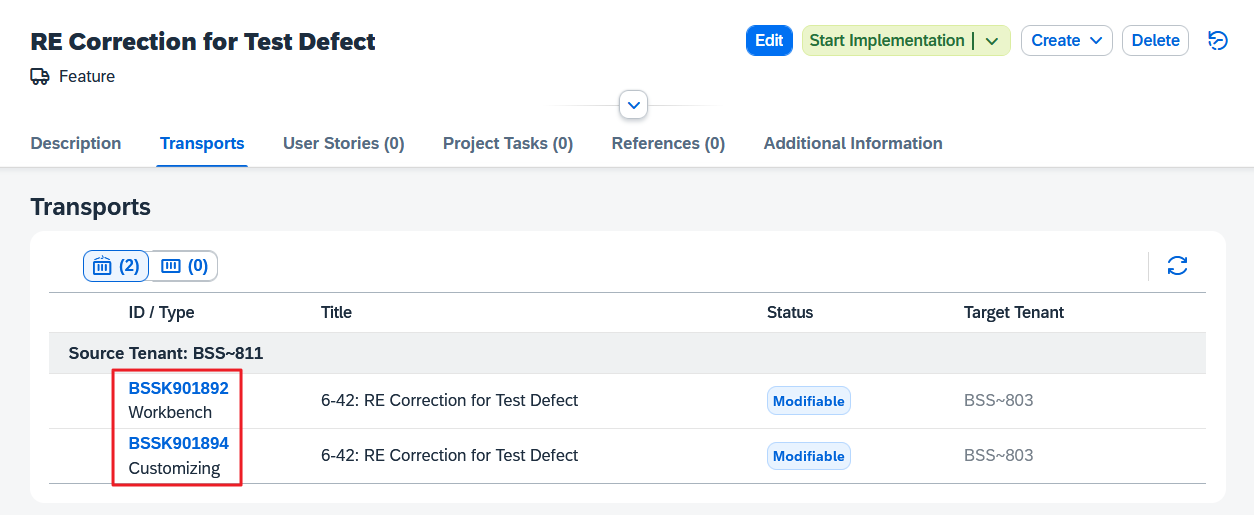Click the Edit button
This screenshot has width=1254, height=515.
click(769, 41)
